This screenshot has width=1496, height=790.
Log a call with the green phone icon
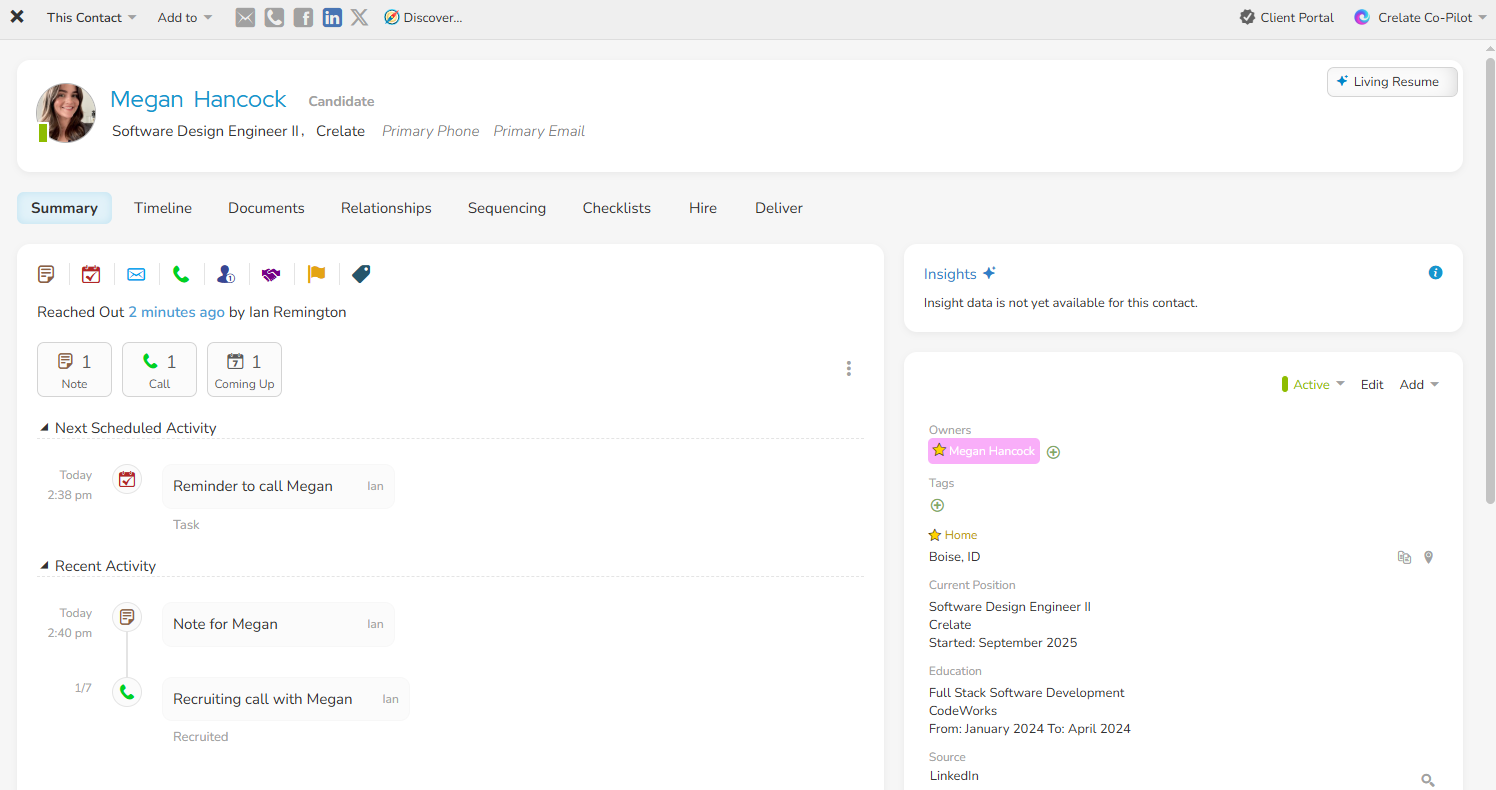181,273
